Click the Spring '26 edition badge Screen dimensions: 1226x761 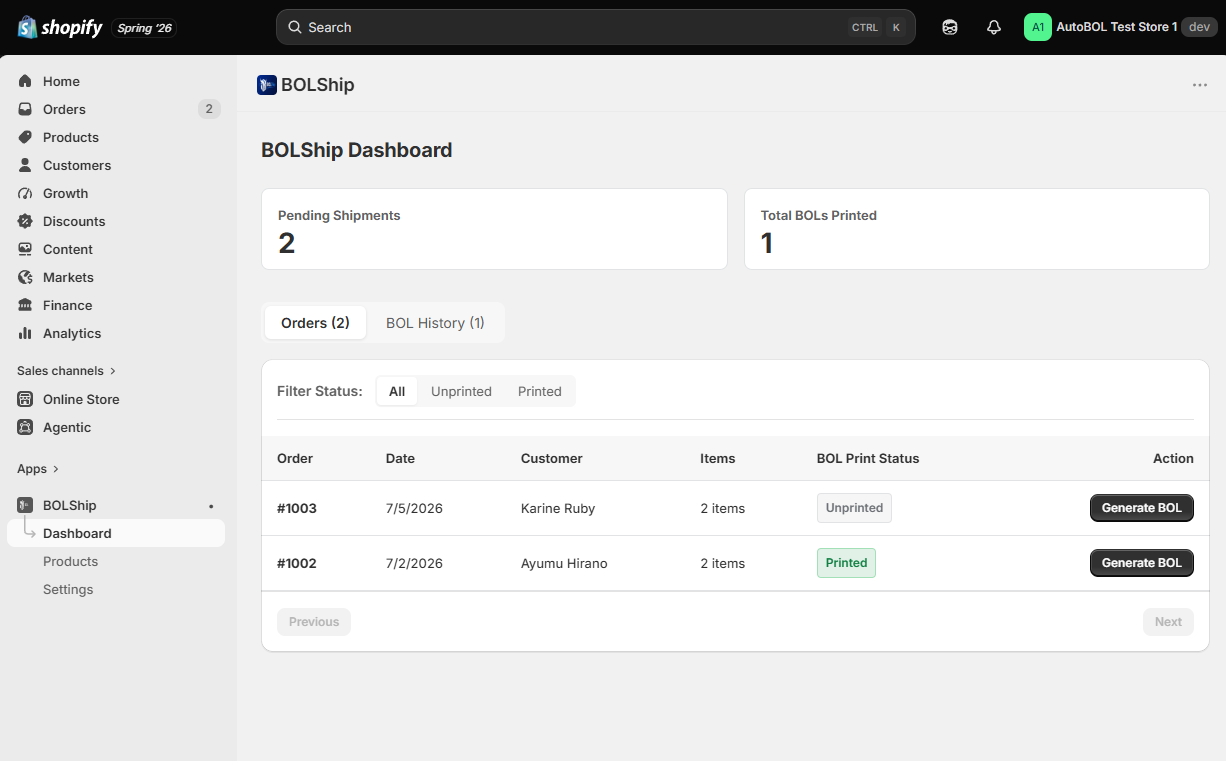(x=144, y=28)
